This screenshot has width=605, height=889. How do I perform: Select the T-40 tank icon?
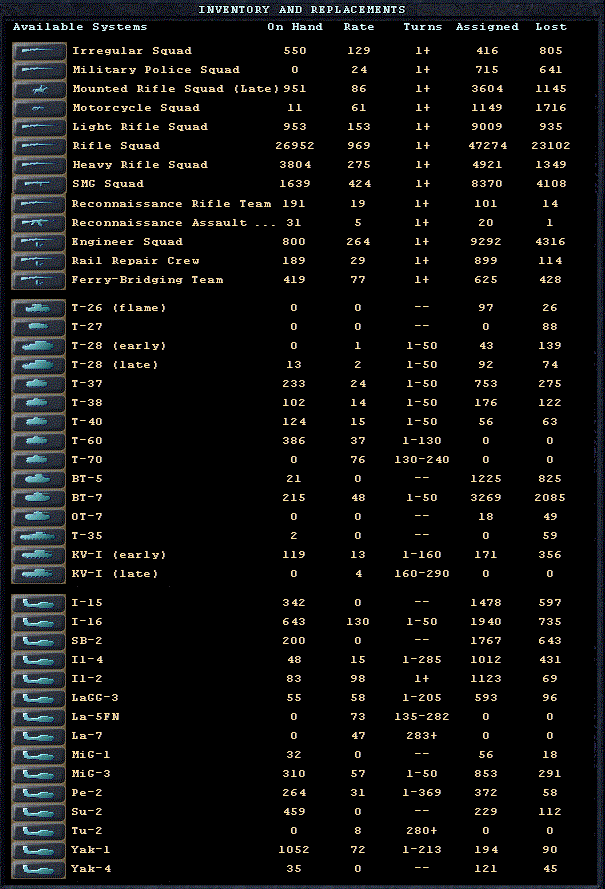click(x=39, y=422)
